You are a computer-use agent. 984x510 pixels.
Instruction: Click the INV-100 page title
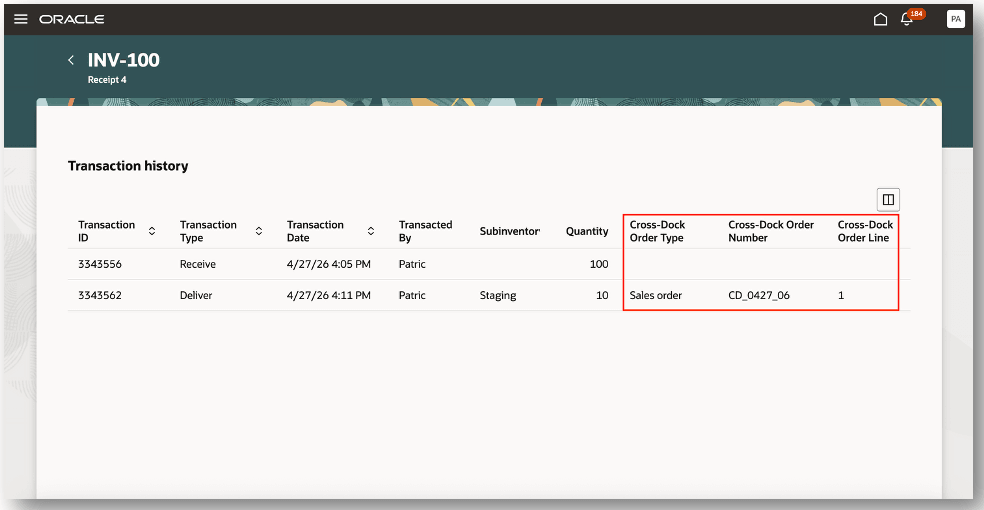[124, 60]
